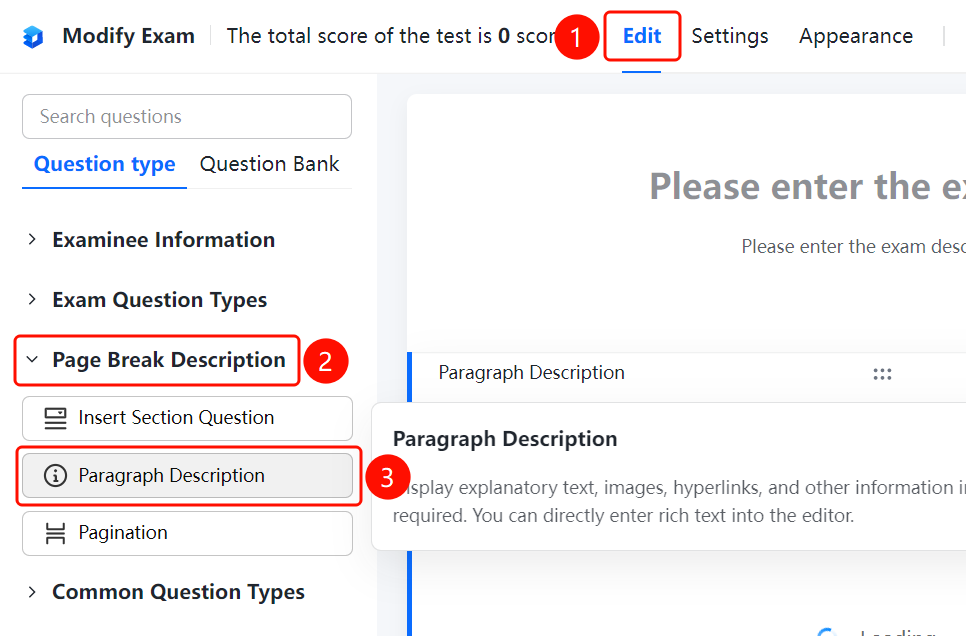Click the six-dot drag handle icon
Viewport: 966px width, 636px height.
click(882, 373)
